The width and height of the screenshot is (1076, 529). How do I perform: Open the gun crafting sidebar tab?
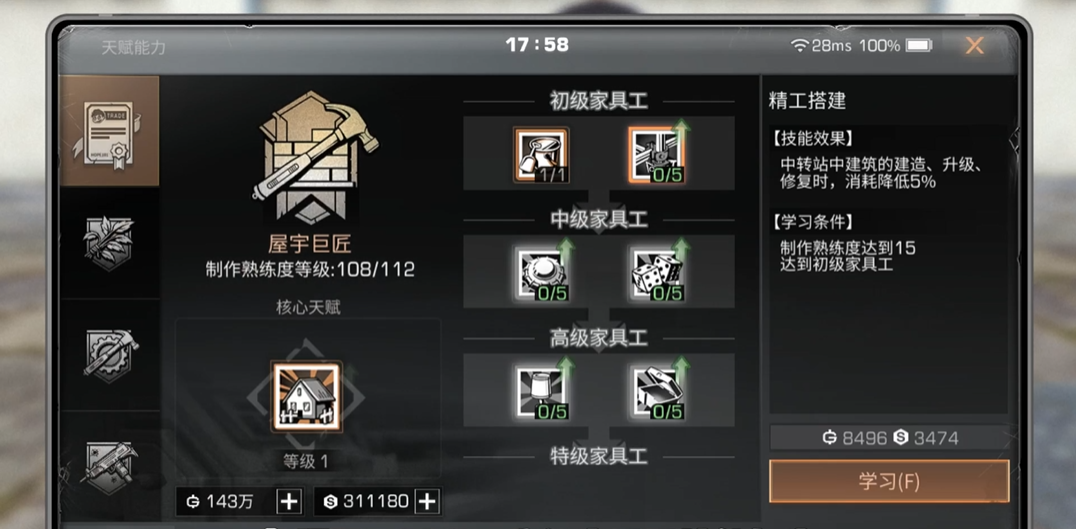click(x=108, y=467)
